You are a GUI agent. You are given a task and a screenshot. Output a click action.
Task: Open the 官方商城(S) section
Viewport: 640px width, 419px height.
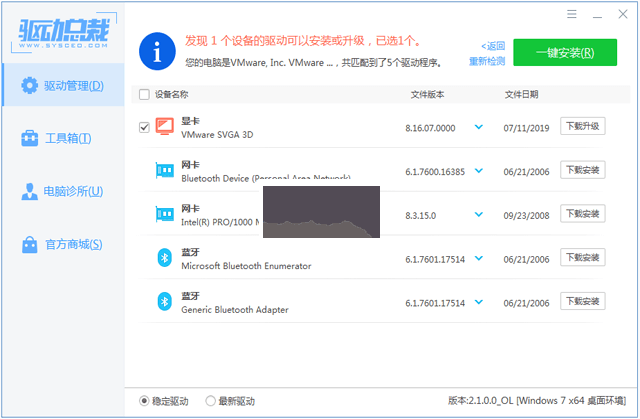[x=63, y=244]
